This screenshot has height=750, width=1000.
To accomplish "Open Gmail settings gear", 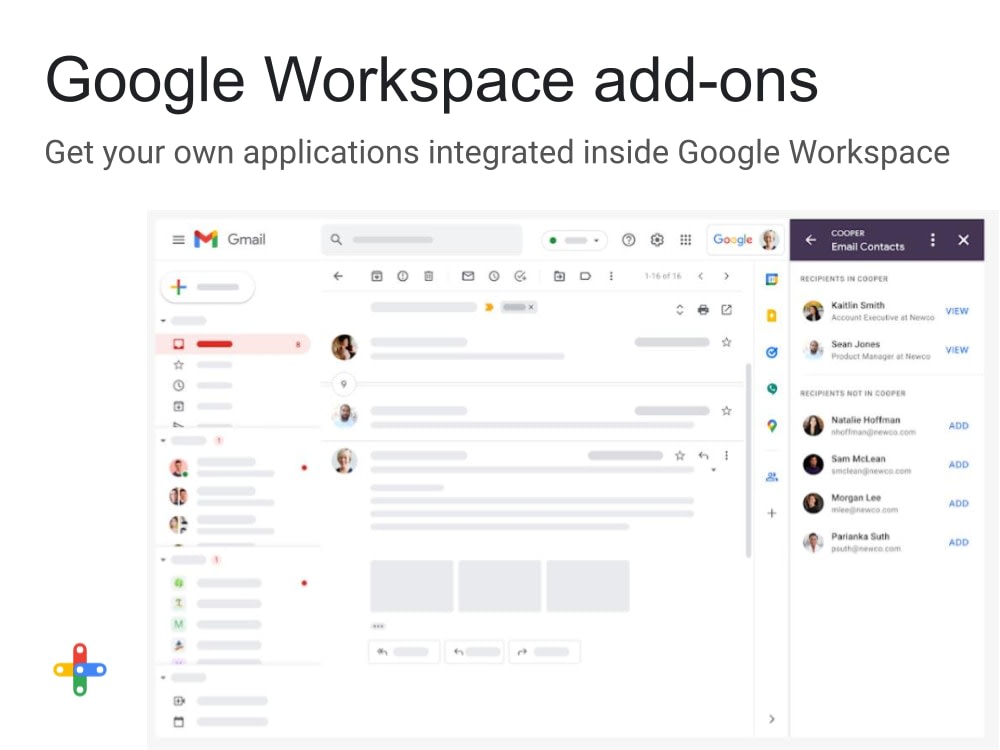I will pyautogui.click(x=657, y=240).
